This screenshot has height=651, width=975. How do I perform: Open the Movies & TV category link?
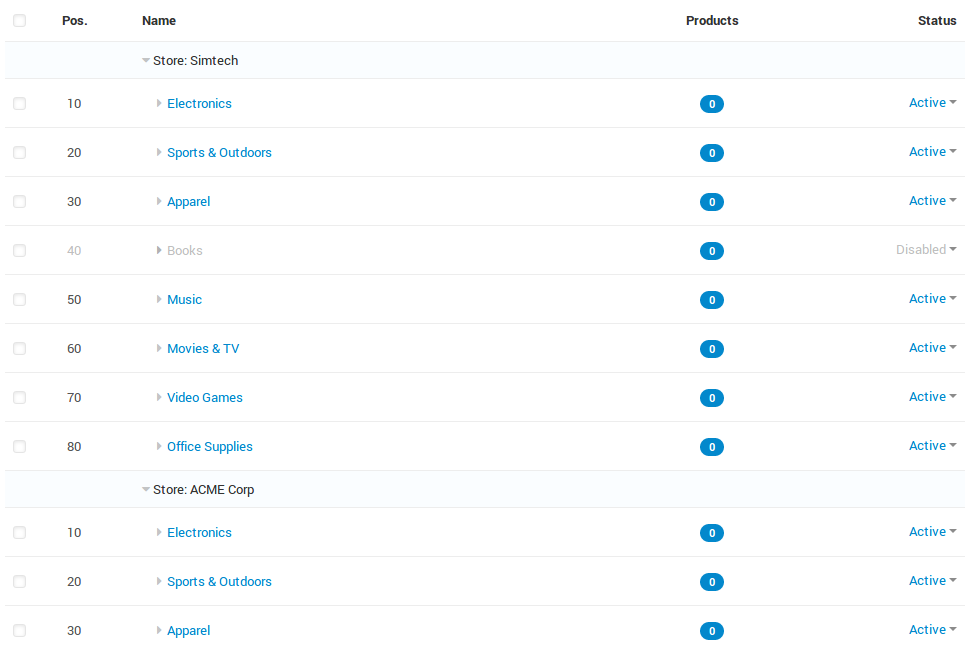(x=203, y=348)
